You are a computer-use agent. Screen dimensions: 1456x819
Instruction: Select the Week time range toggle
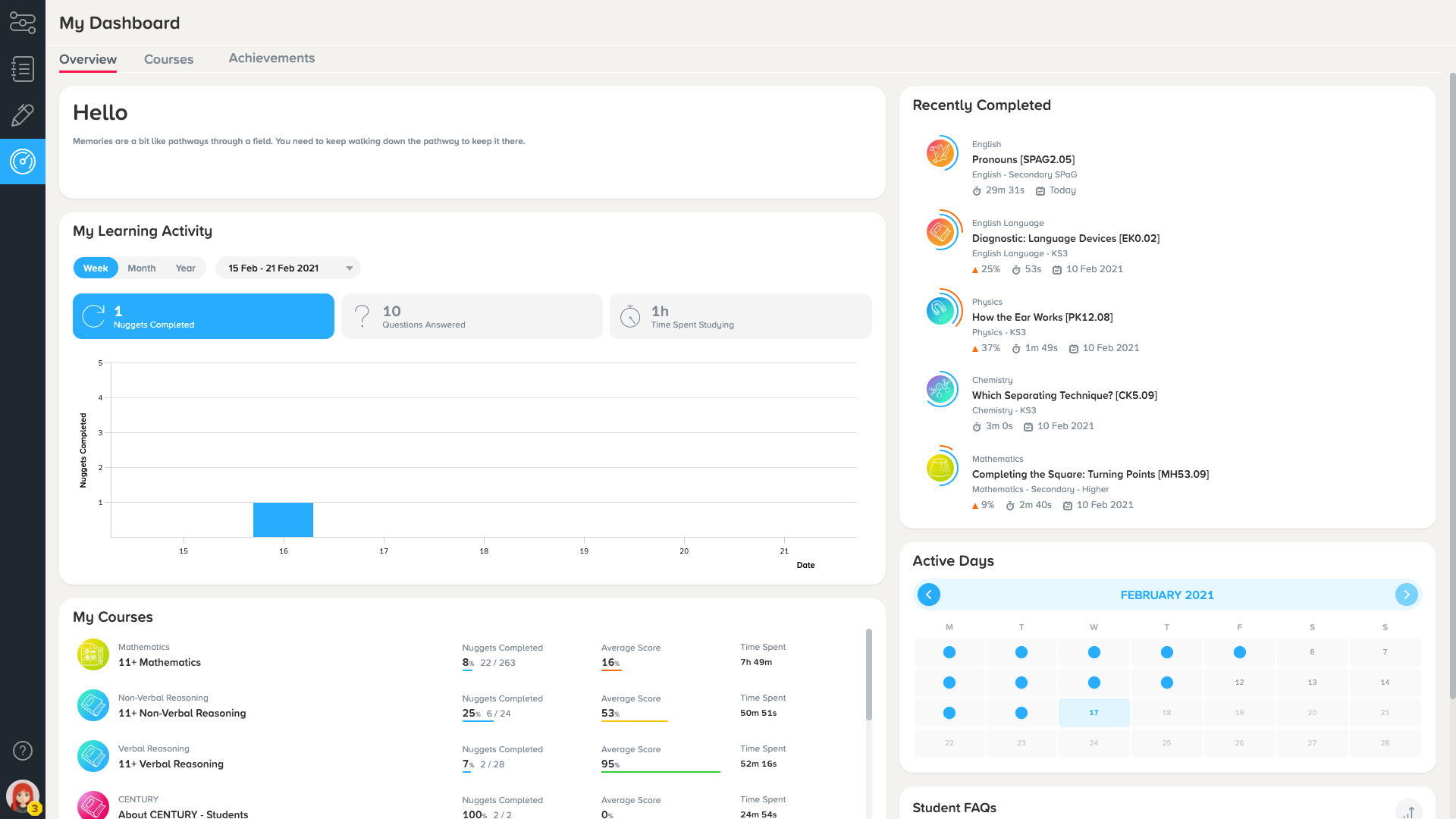click(x=96, y=268)
